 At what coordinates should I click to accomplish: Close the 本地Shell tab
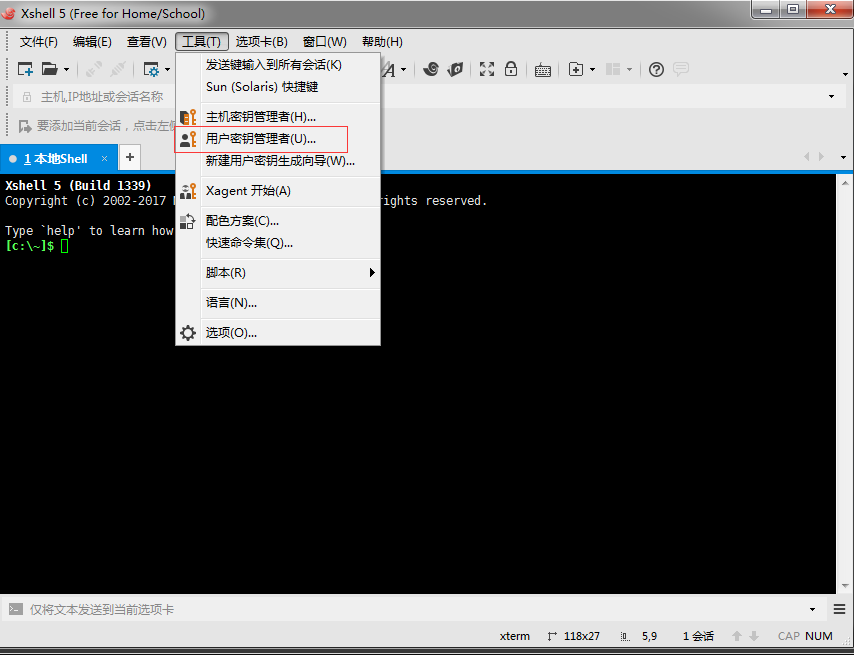point(104,159)
